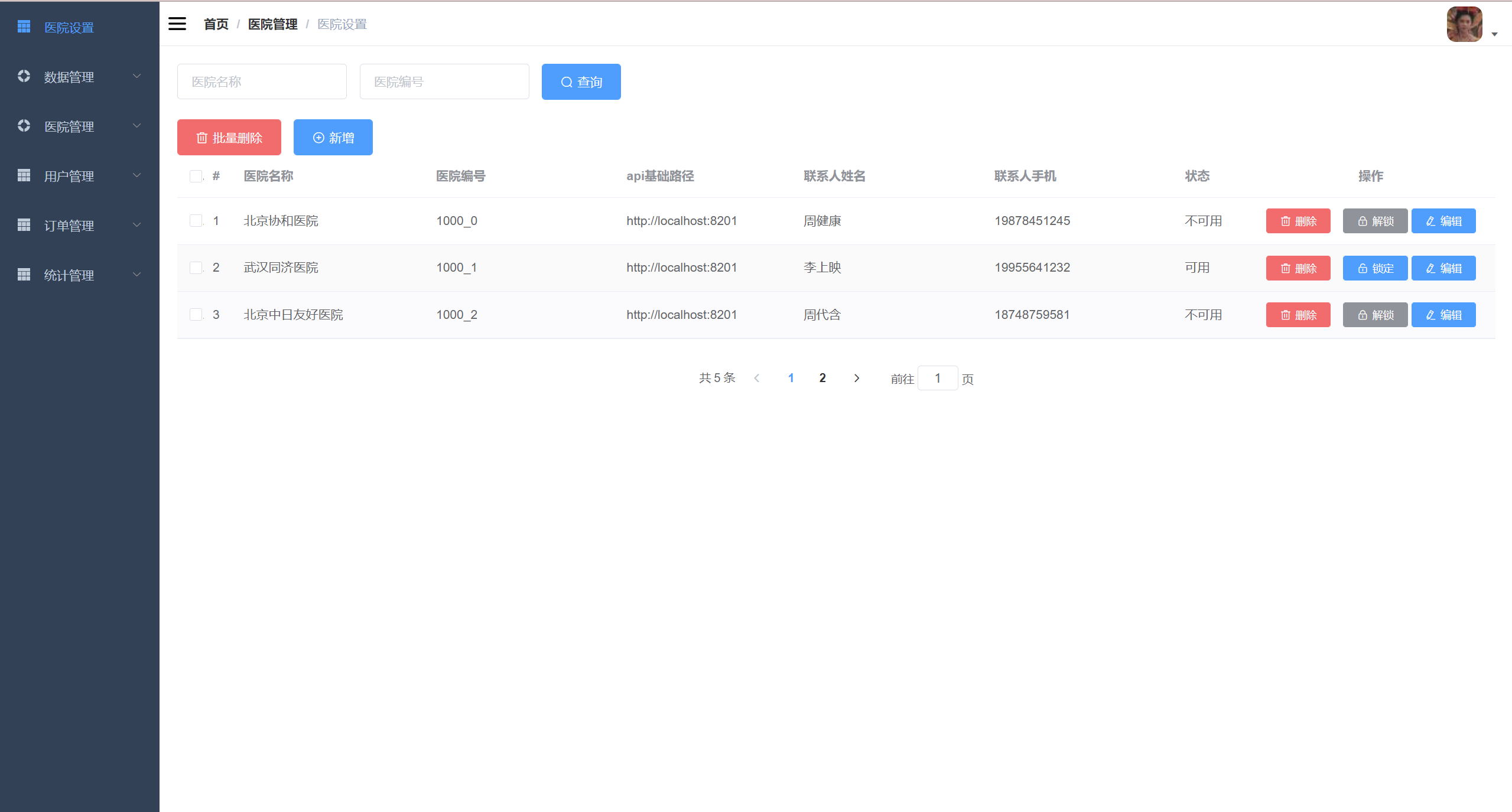1512x812 pixels.
Task: Expand the 数据管理 submenu chevron
Action: pyautogui.click(x=136, y=76)
